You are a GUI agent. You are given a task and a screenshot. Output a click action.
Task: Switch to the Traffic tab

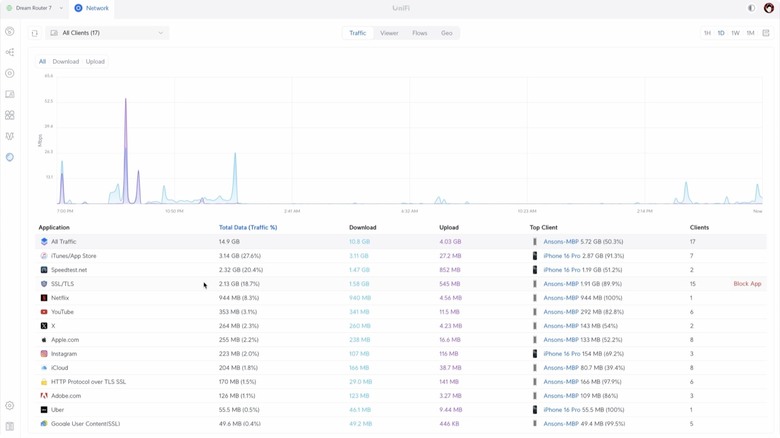pyautogui.click(x=357, y=33)
